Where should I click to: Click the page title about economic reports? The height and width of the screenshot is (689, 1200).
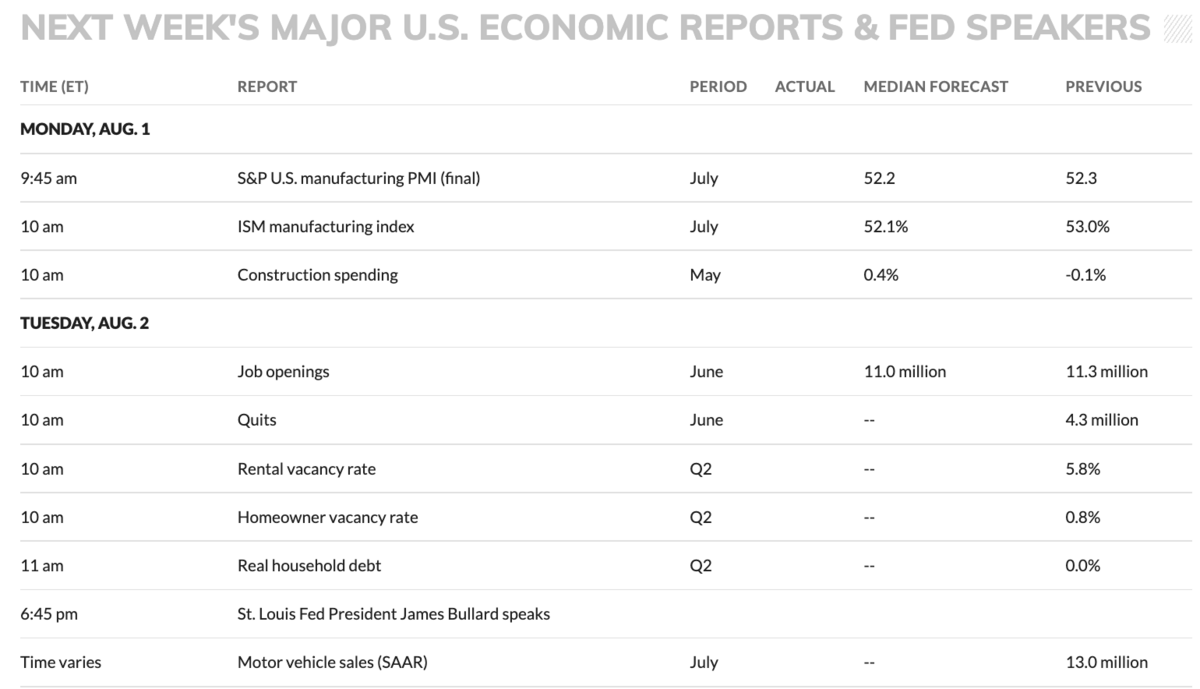585,28
